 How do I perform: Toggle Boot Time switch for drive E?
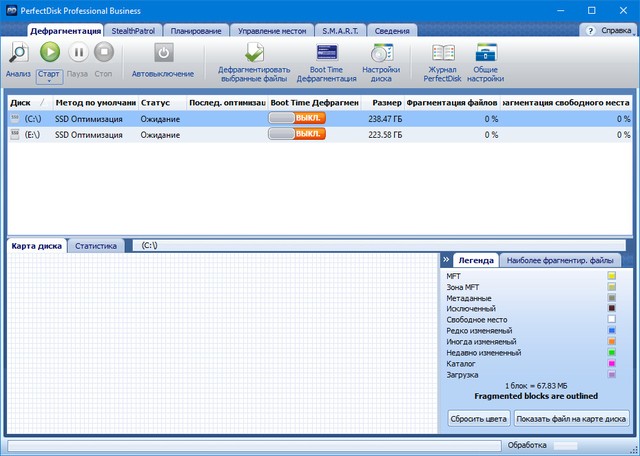point(297,134)
